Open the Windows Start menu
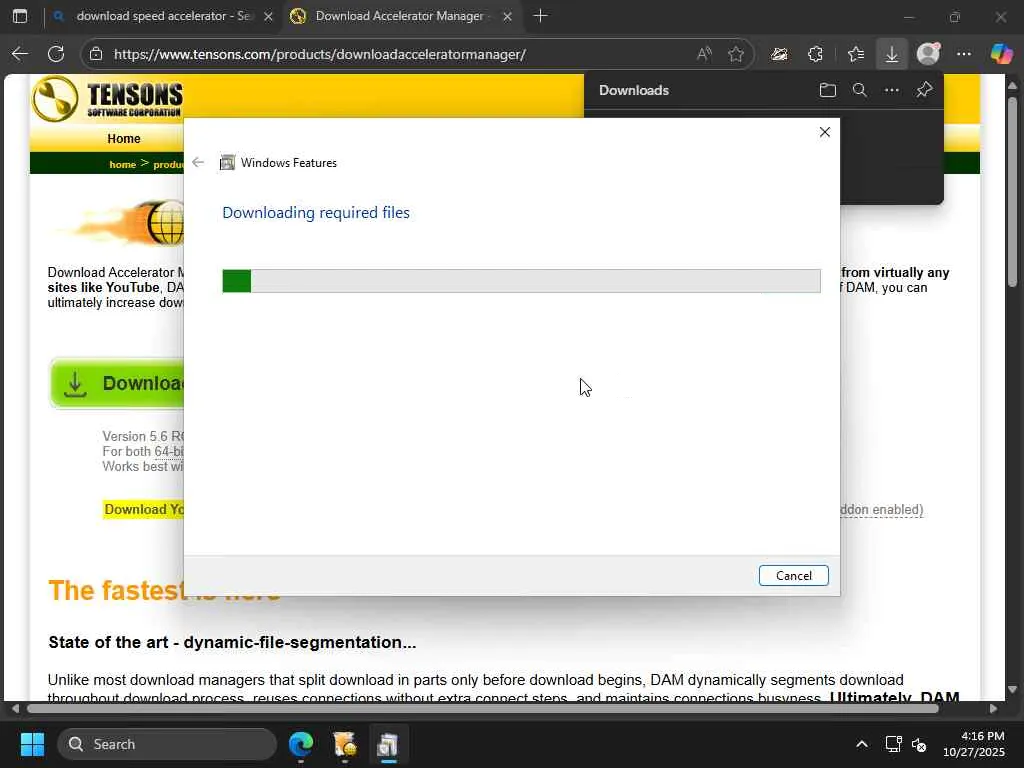Image resolution: width=1024 pixels, height=768 pixels. pyautogui.click(x=32, y=744)
